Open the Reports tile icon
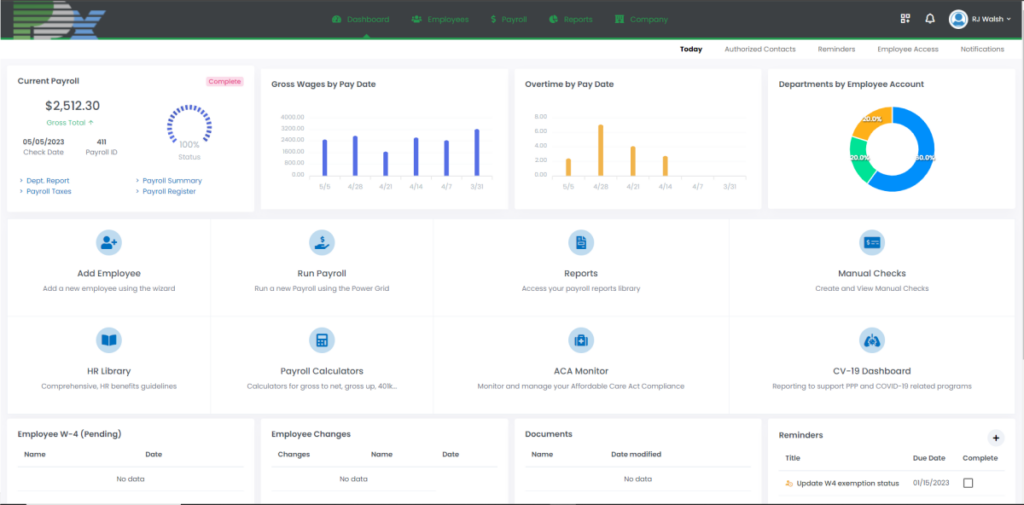 (x=580, y=242)
